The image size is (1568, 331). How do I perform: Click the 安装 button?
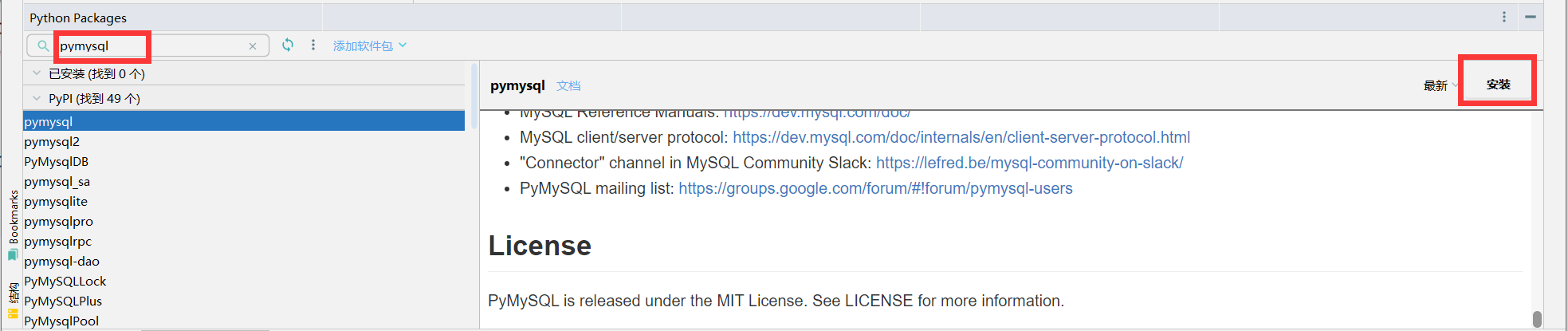pyautogui.click(x=1498, y=85)
